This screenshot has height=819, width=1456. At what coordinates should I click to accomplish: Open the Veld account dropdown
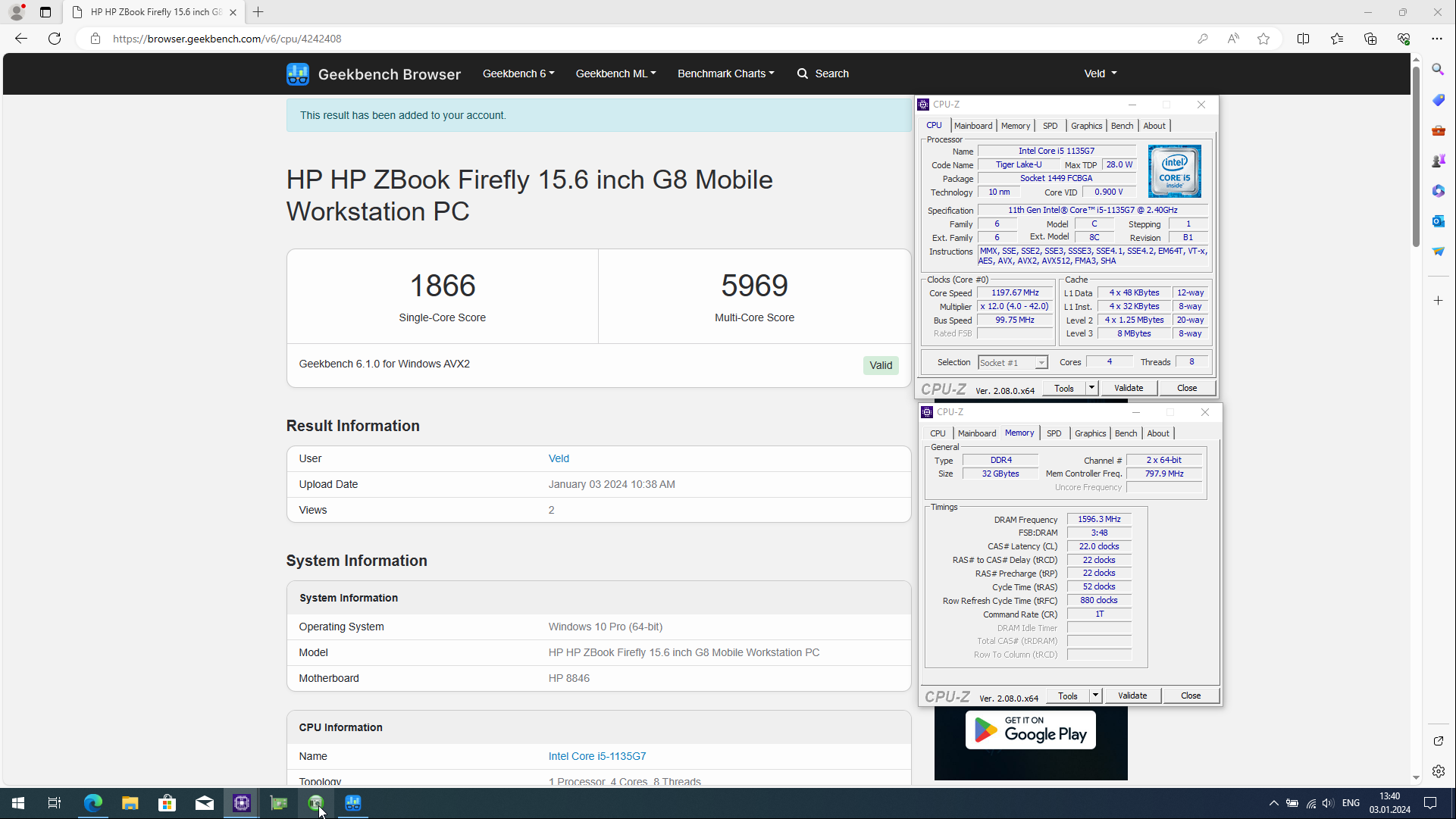coord(1101,73)
